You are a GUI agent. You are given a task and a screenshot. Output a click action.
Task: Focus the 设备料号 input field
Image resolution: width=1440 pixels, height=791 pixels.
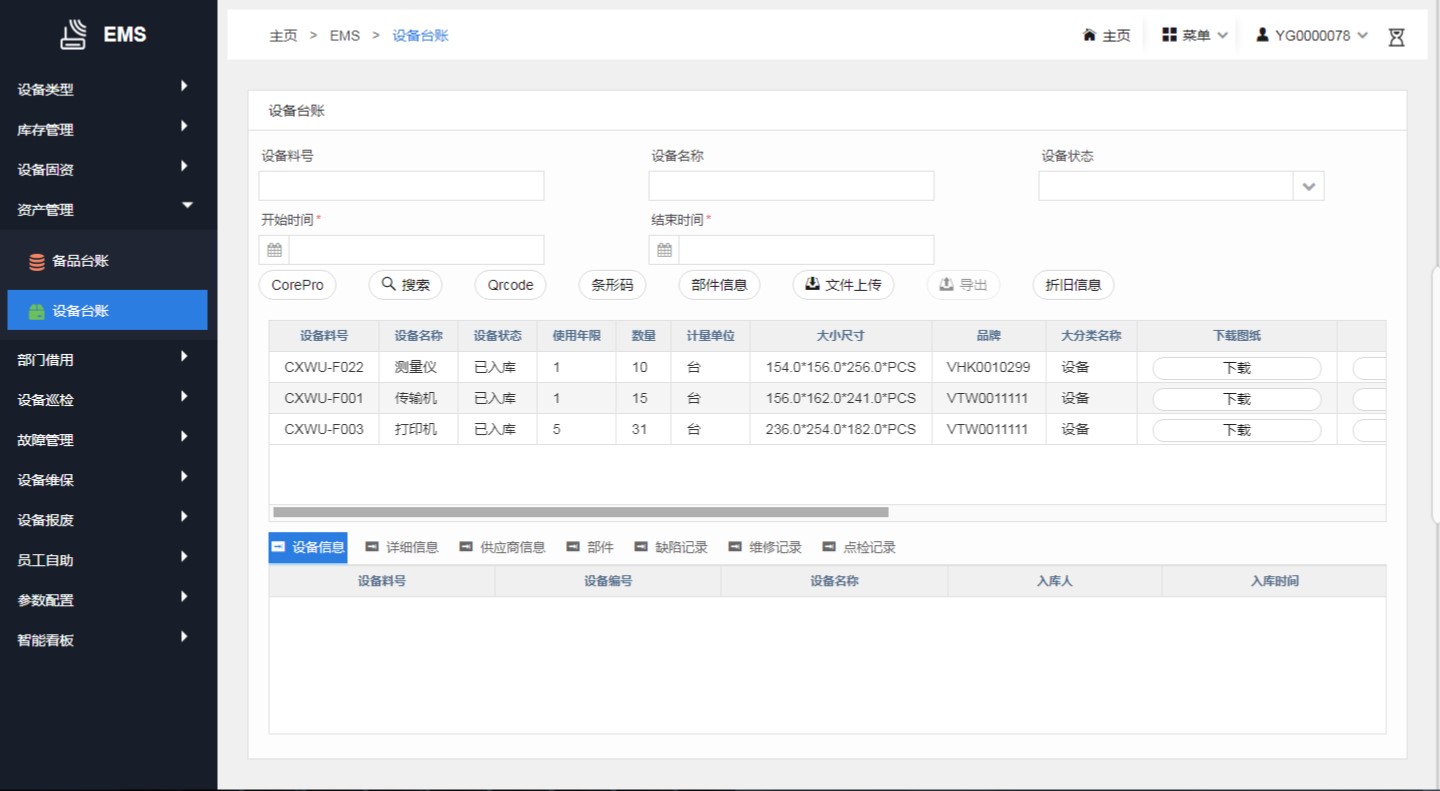[401, 186]
